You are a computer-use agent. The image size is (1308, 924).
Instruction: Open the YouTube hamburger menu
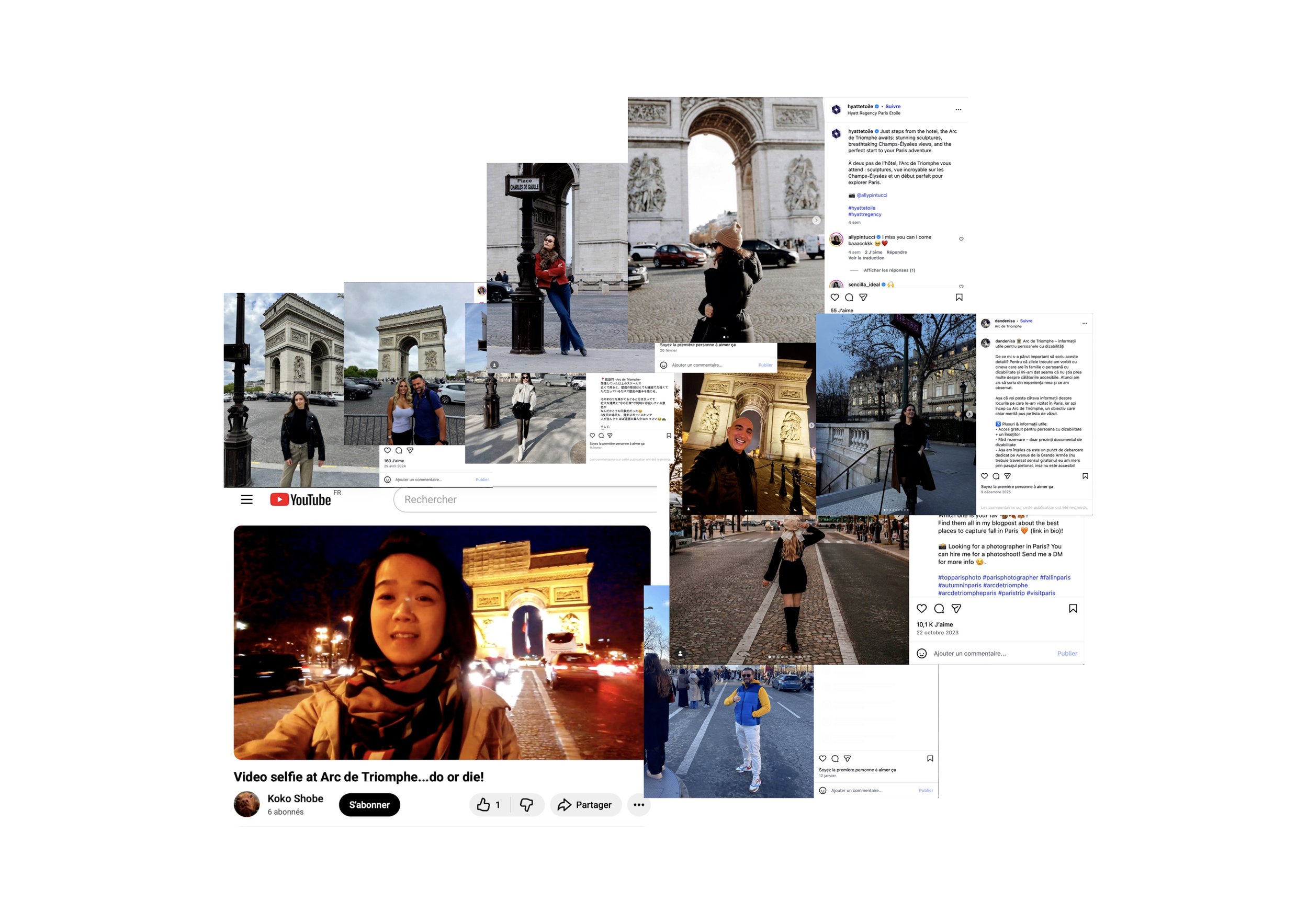pyautogui.click(x=246, y=500)
